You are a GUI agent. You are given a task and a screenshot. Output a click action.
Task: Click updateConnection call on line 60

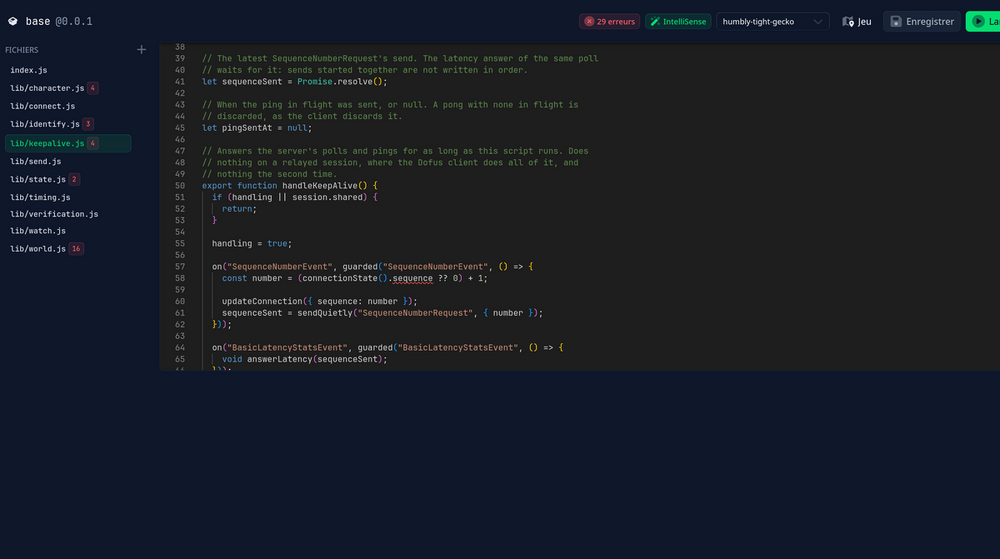point(262,301)
